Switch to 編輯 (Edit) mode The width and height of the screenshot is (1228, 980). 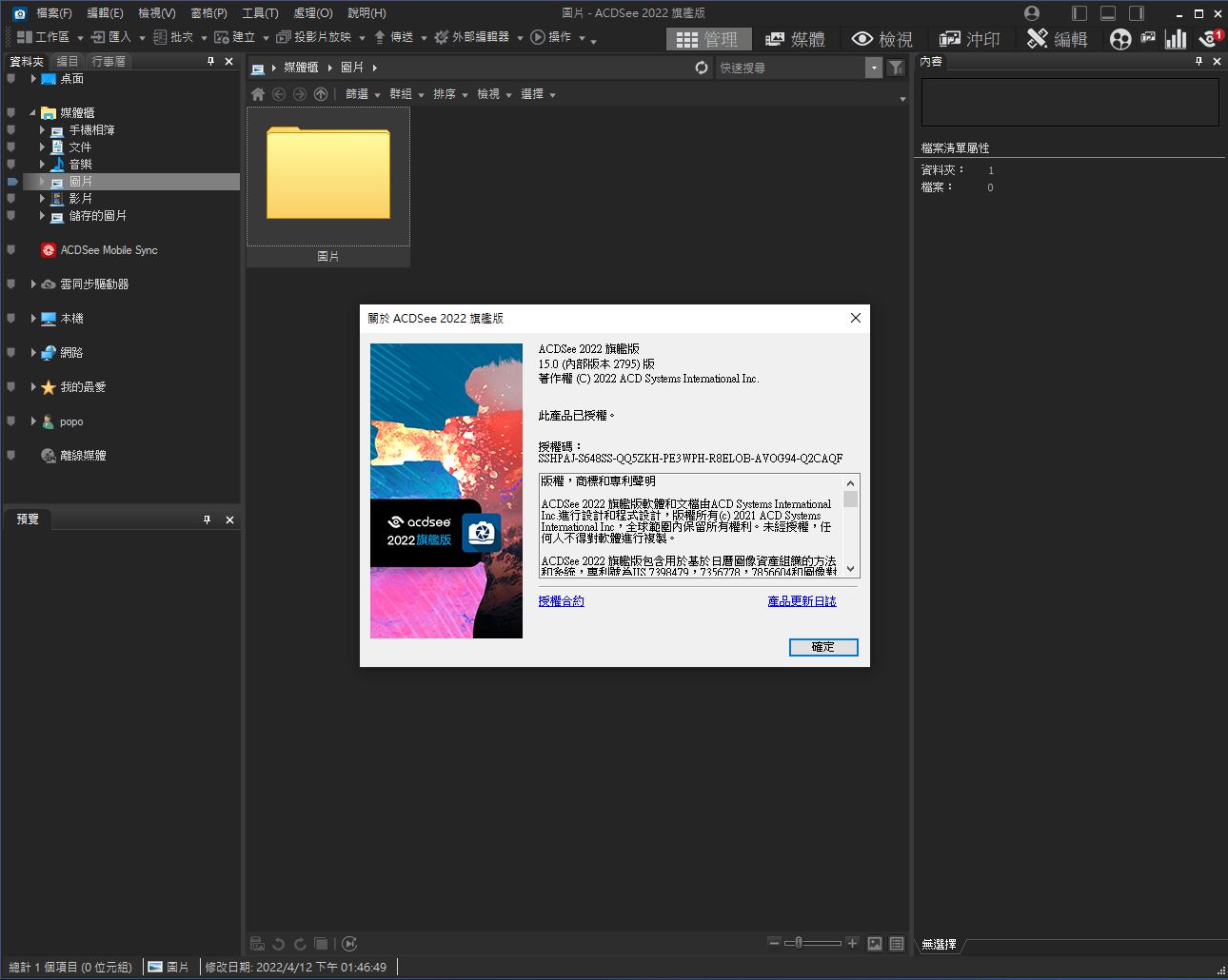1058,39
